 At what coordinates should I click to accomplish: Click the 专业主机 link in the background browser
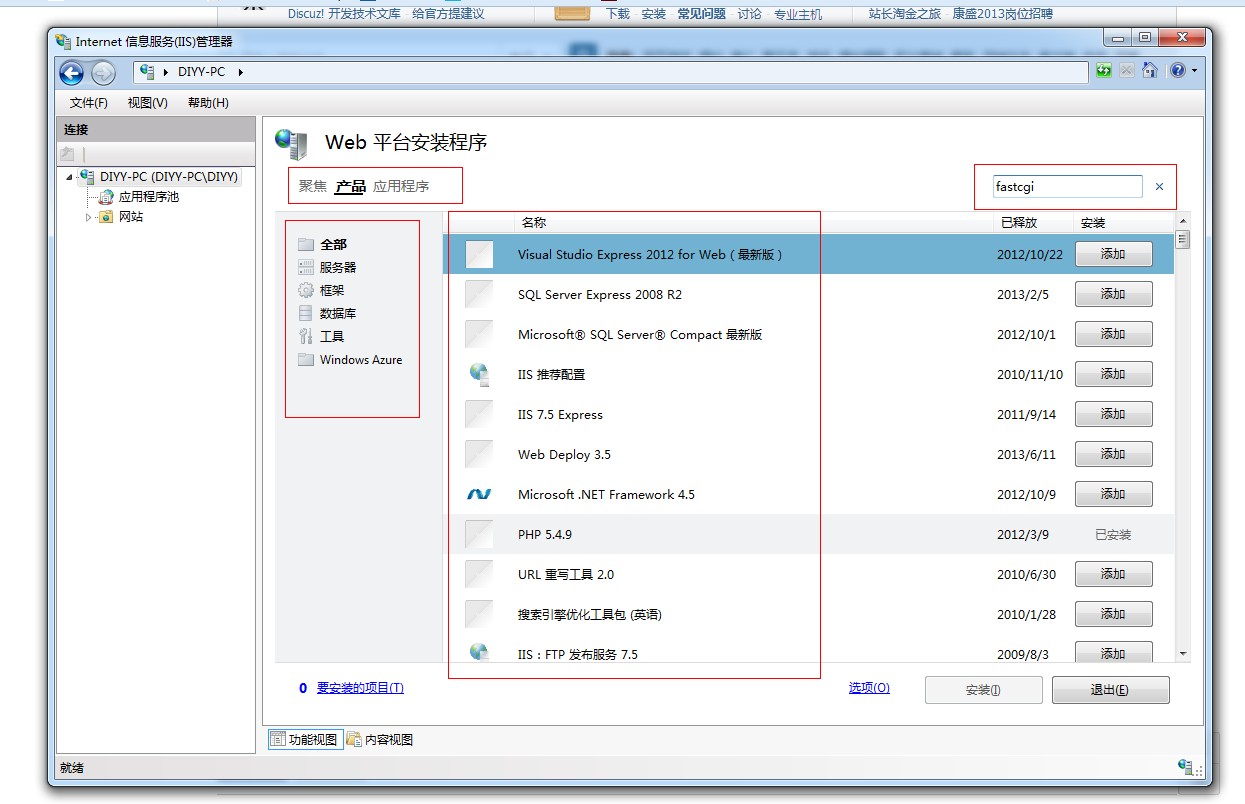tap(798, 14)
